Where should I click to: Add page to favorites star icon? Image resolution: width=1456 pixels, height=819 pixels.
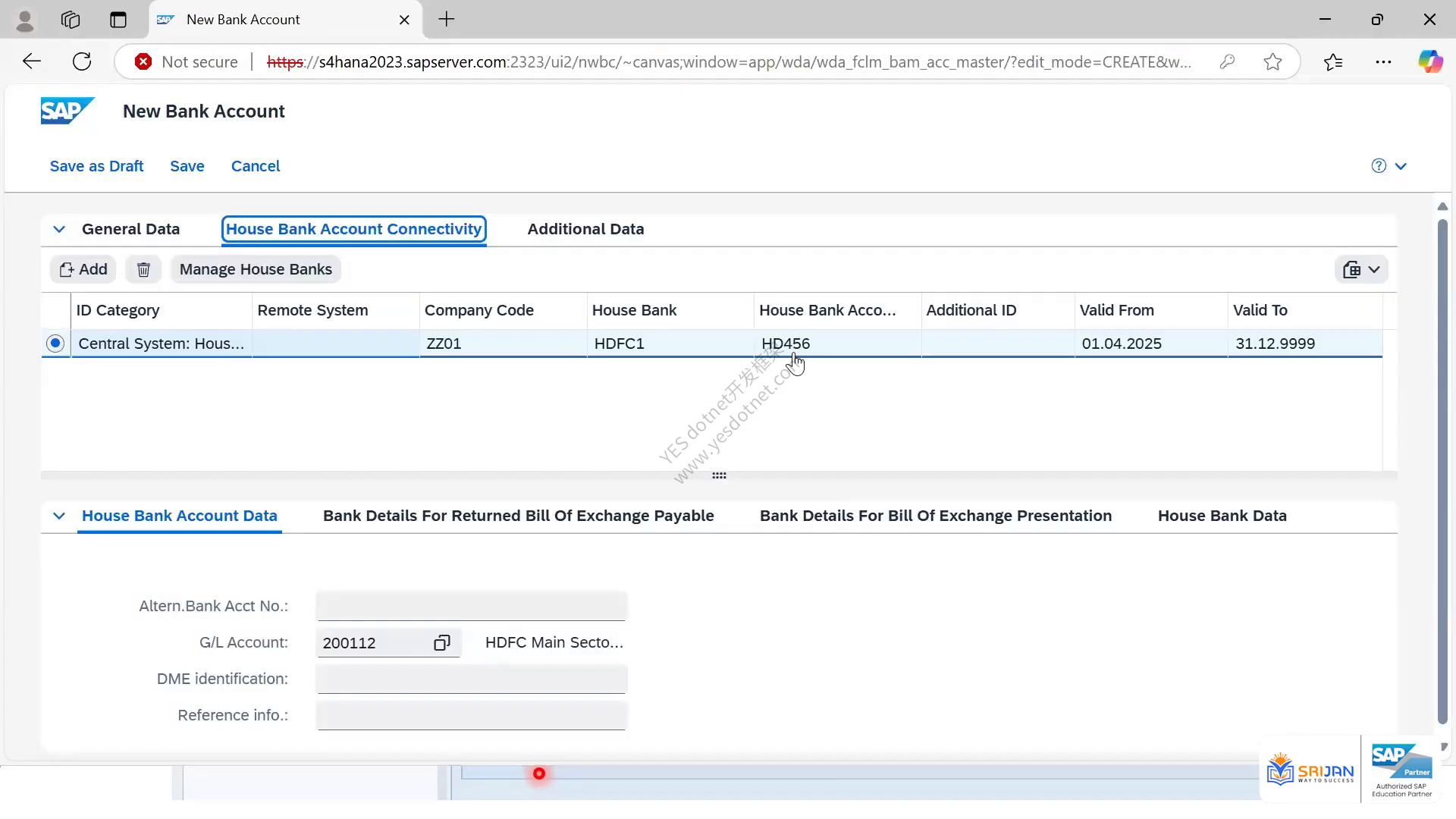(1272, 61)
